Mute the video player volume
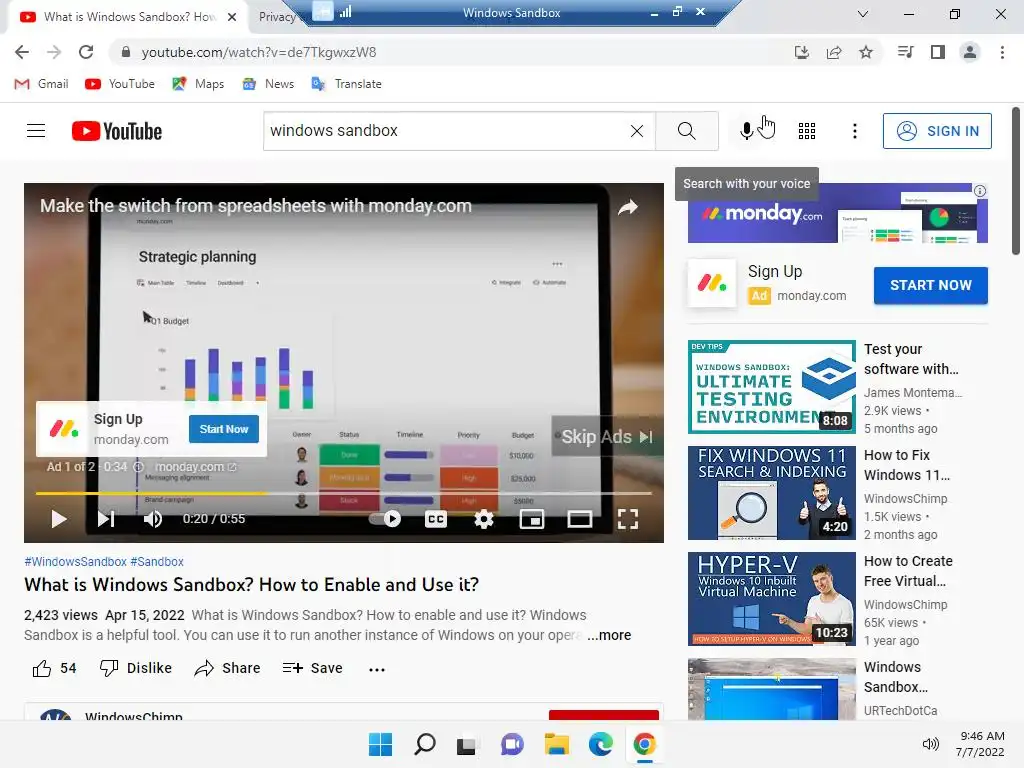 [153, 519]
